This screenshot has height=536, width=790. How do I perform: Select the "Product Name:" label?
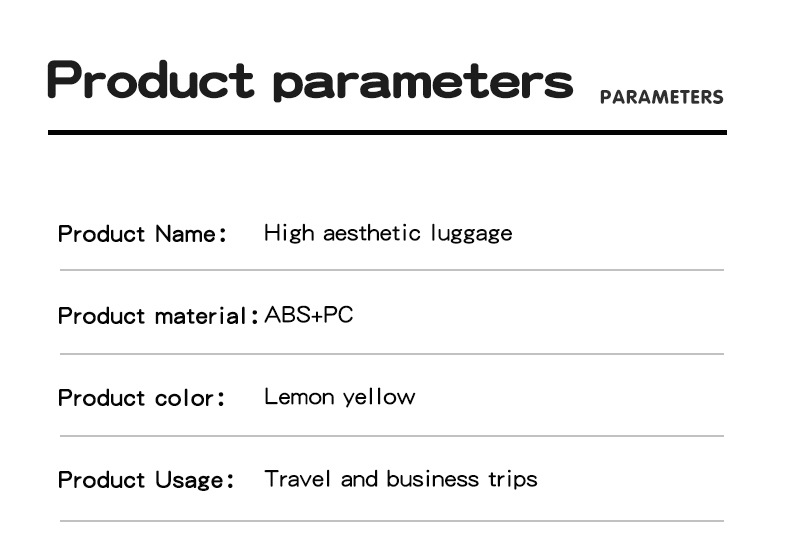click(x=143, y=234)
